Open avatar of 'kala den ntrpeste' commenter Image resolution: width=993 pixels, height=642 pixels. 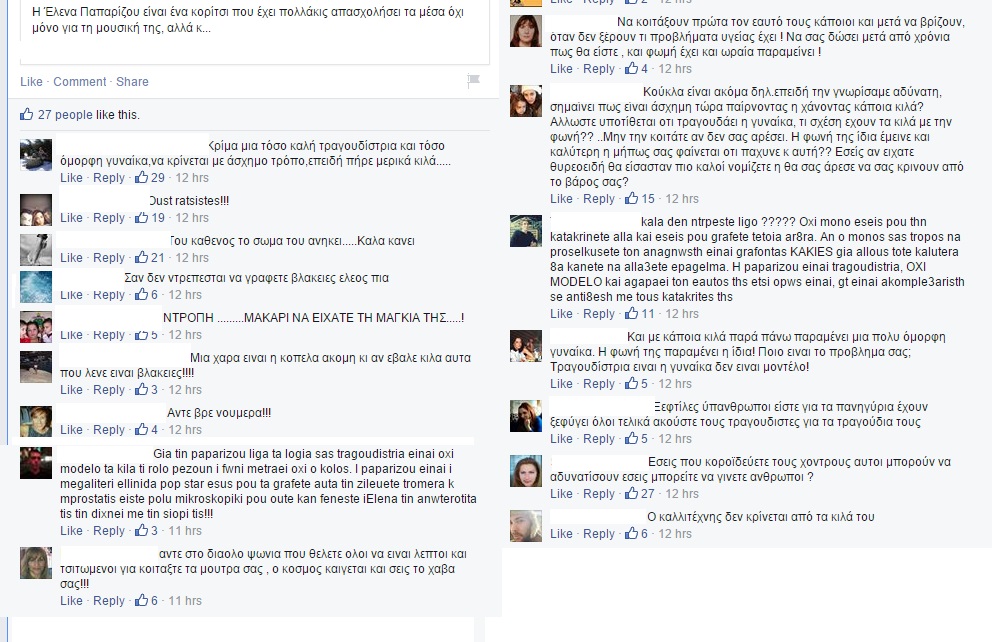tap(526, 230)
